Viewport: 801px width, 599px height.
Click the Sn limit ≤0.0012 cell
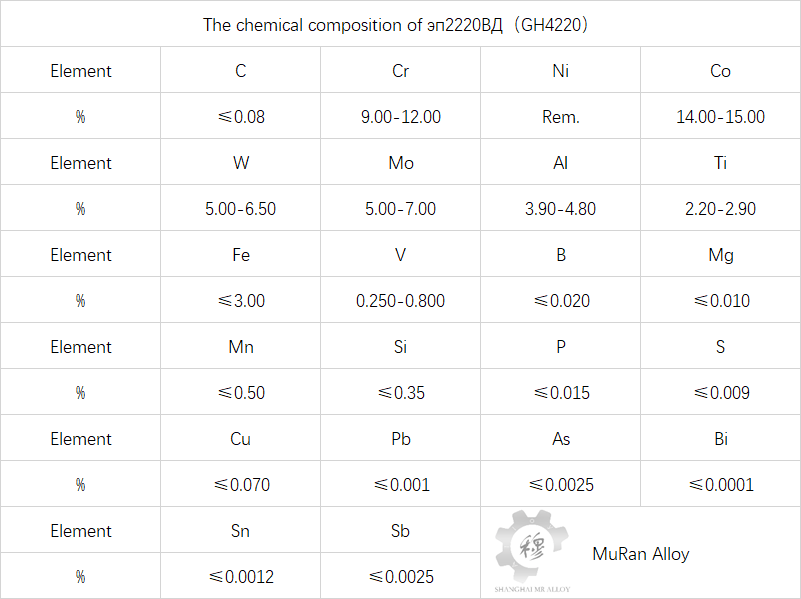tap(240, 577)
